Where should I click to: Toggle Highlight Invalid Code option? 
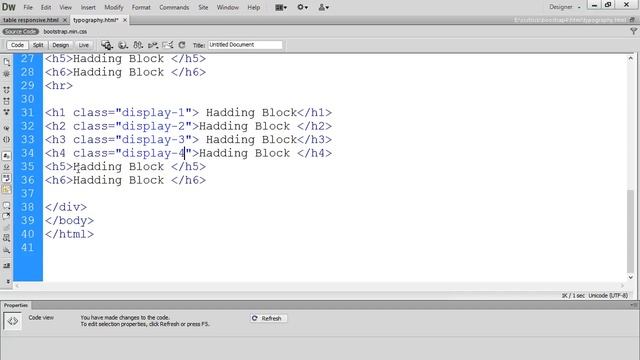pos(7,167)
